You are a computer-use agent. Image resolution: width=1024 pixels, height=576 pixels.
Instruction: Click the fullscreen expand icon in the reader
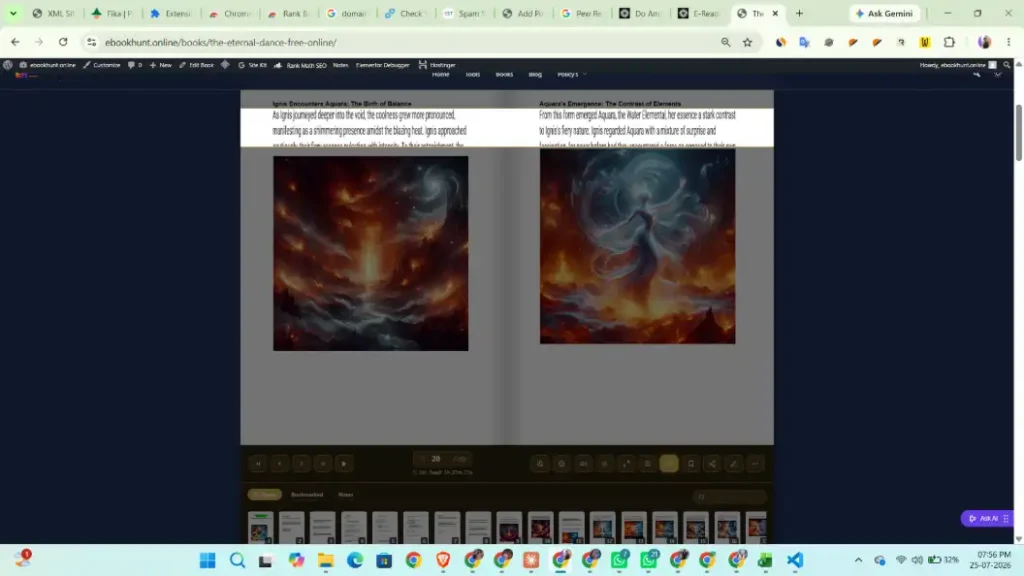626,464
